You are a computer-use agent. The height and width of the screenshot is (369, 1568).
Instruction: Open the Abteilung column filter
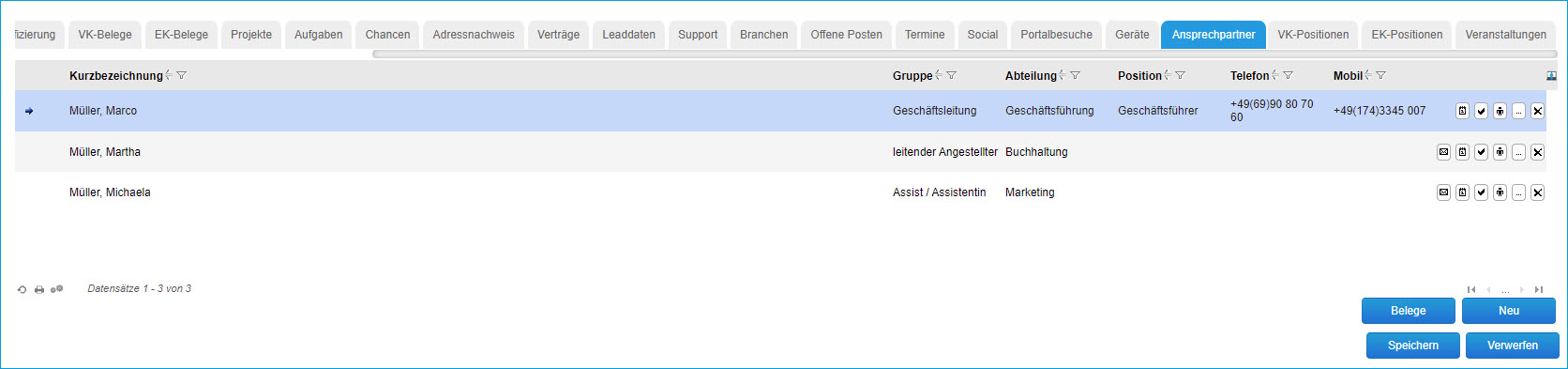coord(1076,75)
